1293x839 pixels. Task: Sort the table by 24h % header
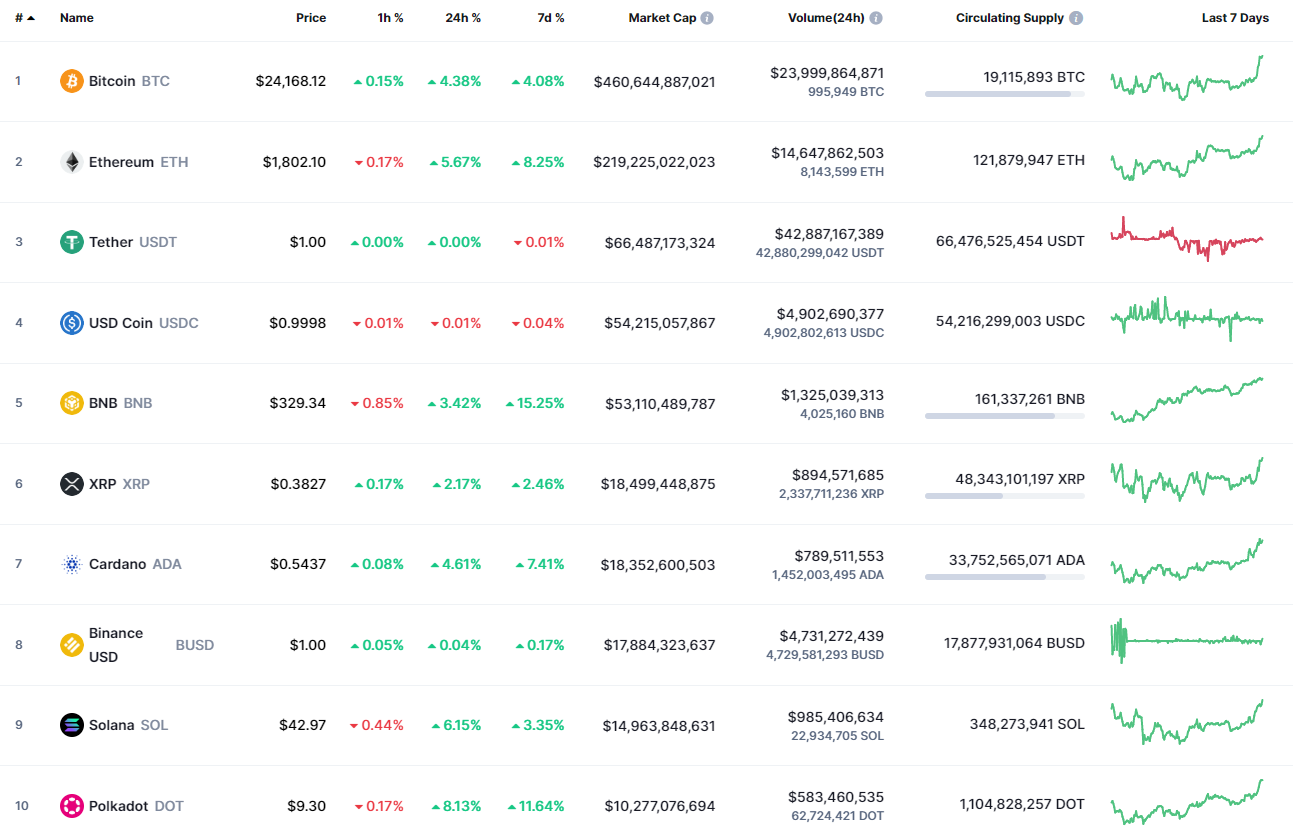pos(462,17)
